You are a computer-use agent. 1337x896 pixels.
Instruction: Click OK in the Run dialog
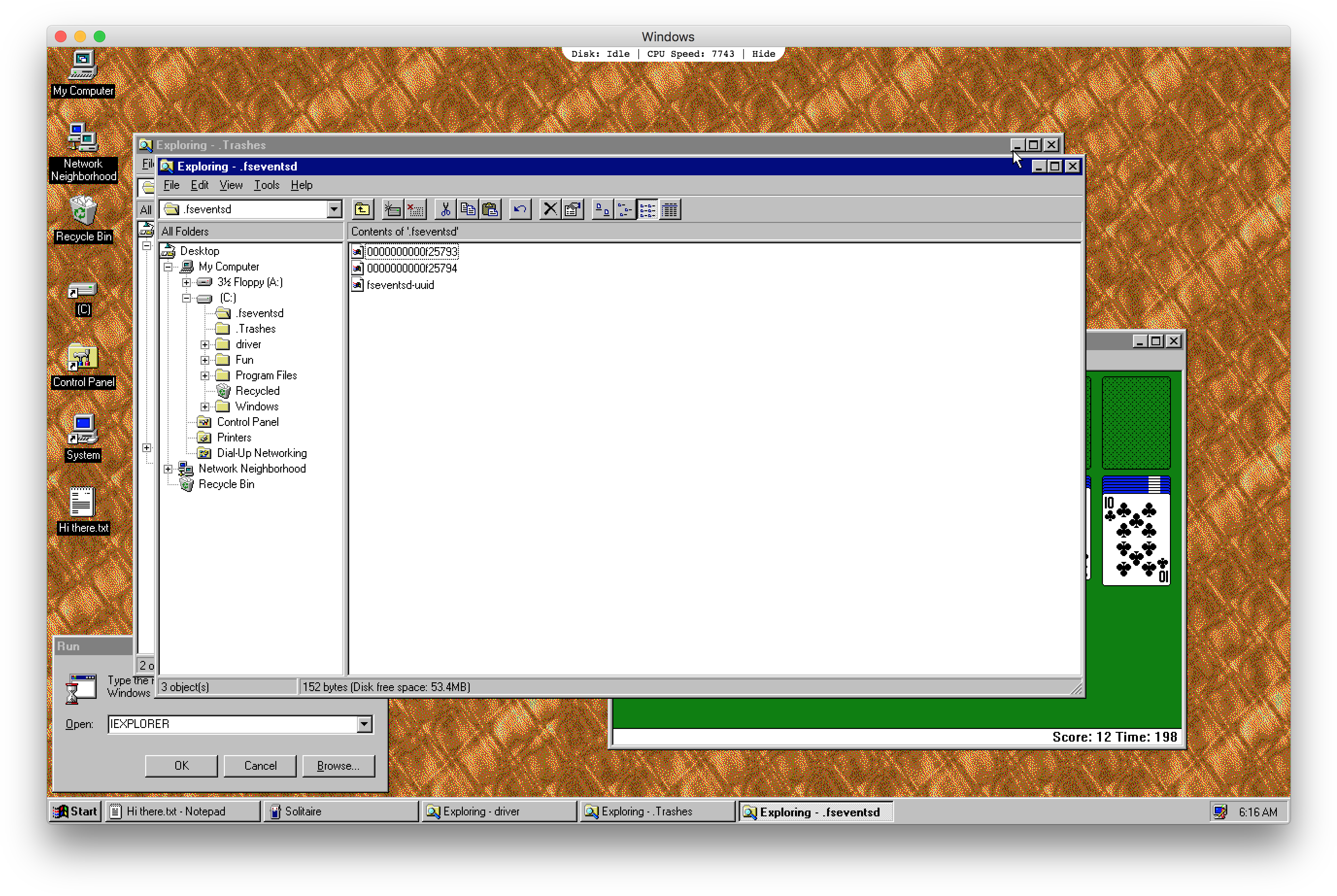pos(181,766)
